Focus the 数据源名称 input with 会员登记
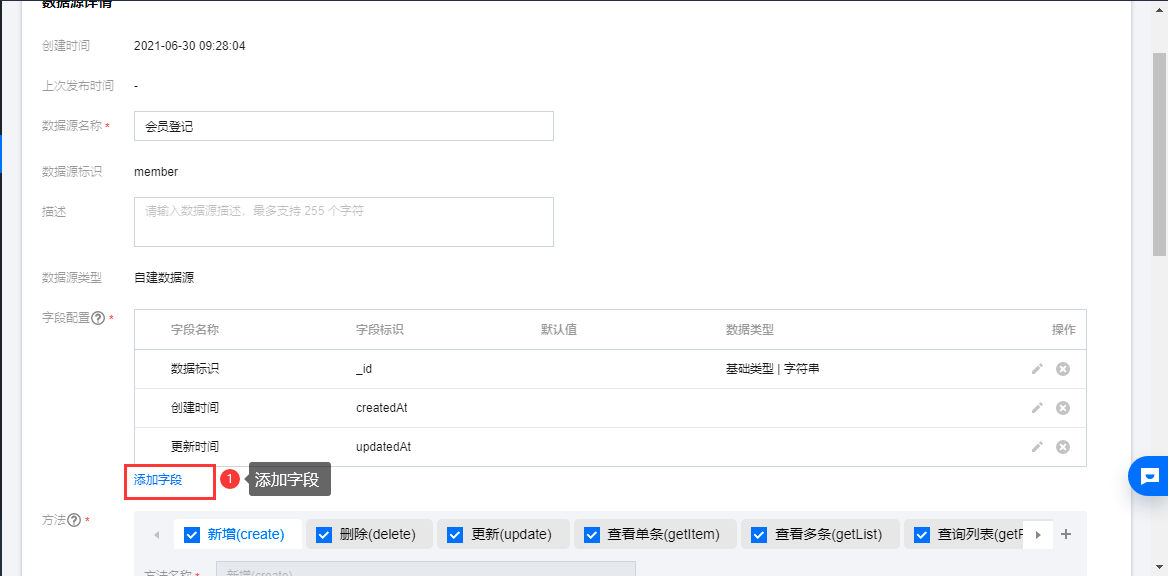The width and height of the screenshot is (1168, 576). pyautogui.click(x=343, y=126)
